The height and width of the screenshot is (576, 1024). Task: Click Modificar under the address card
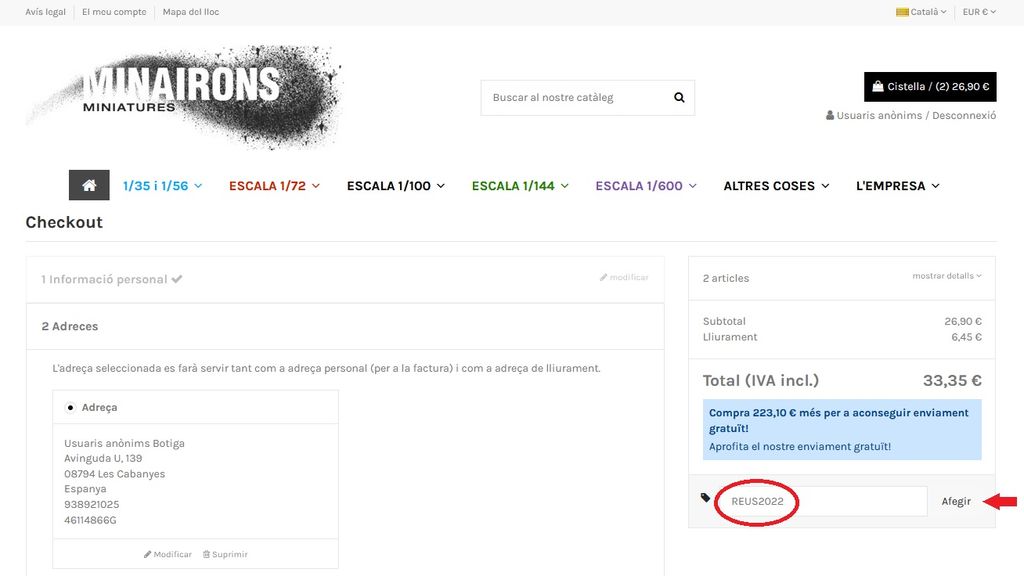pos(168,554)
